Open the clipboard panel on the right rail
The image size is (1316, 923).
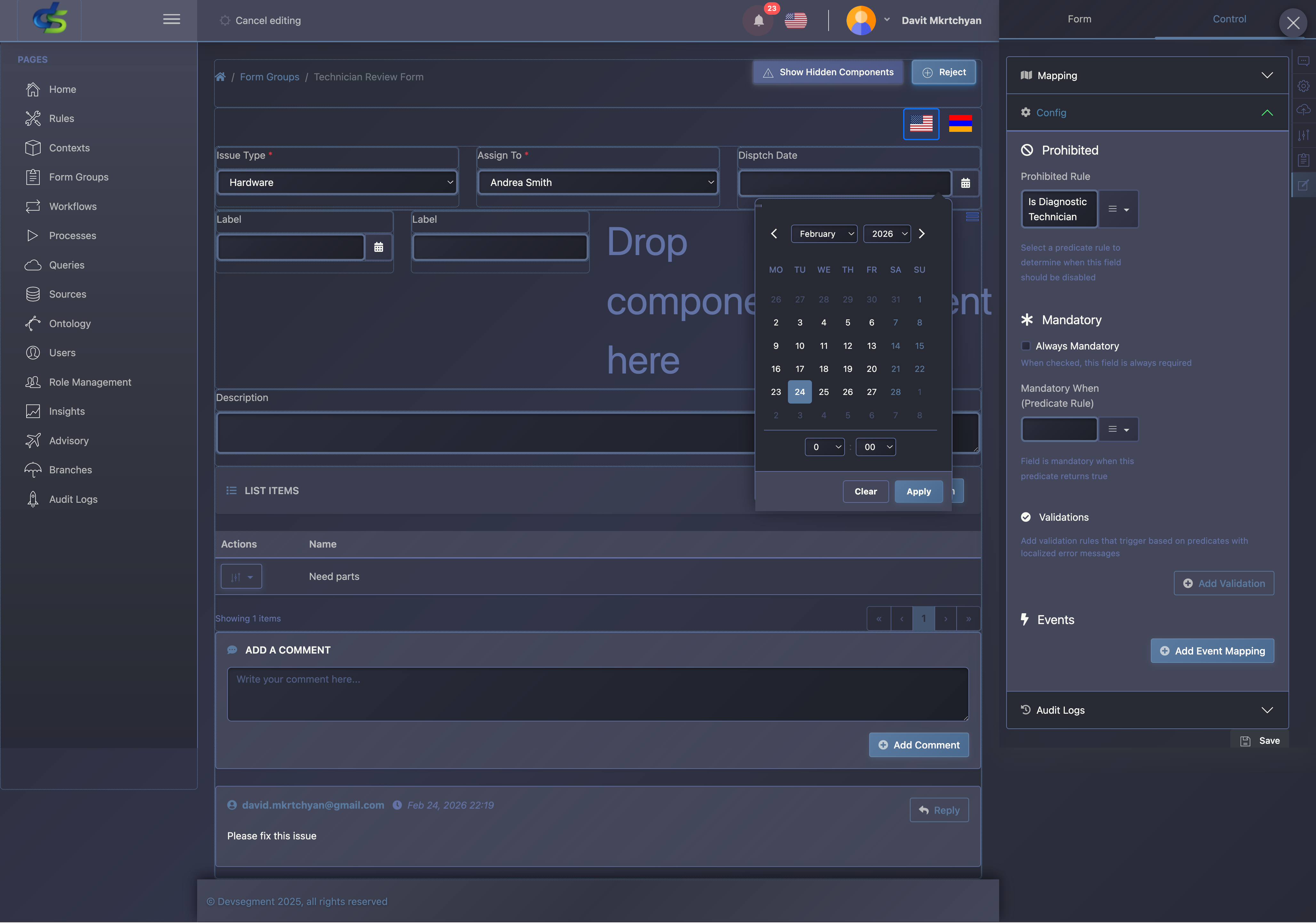pyautogui.click(x=1304, y=160)
